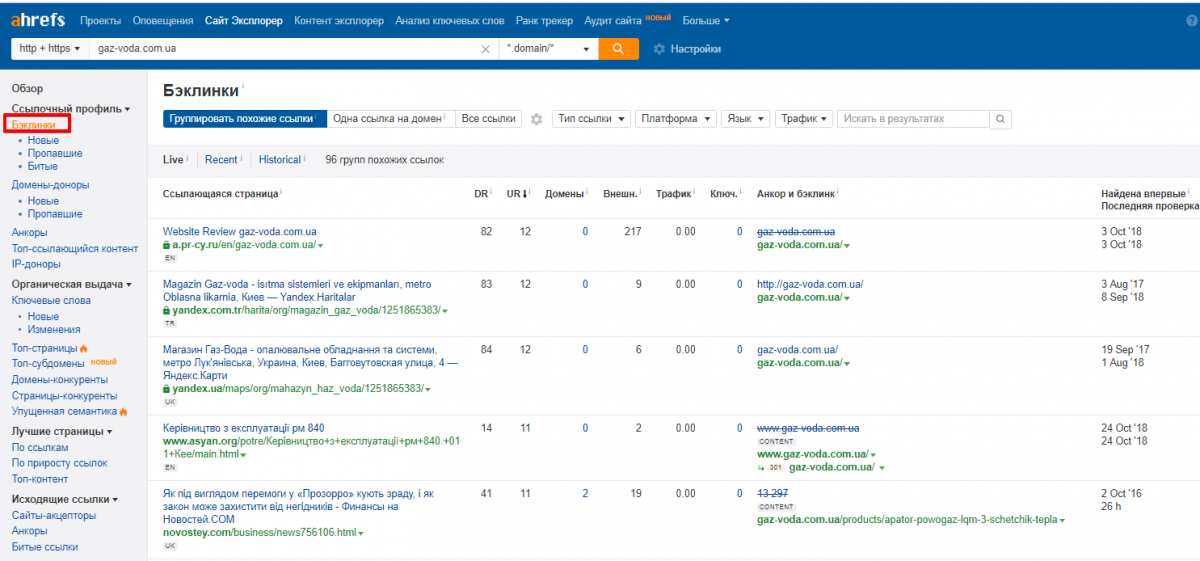
Task: Open Керівництво з експлуатації рм 840 link
Action: [x=243, y=428]
